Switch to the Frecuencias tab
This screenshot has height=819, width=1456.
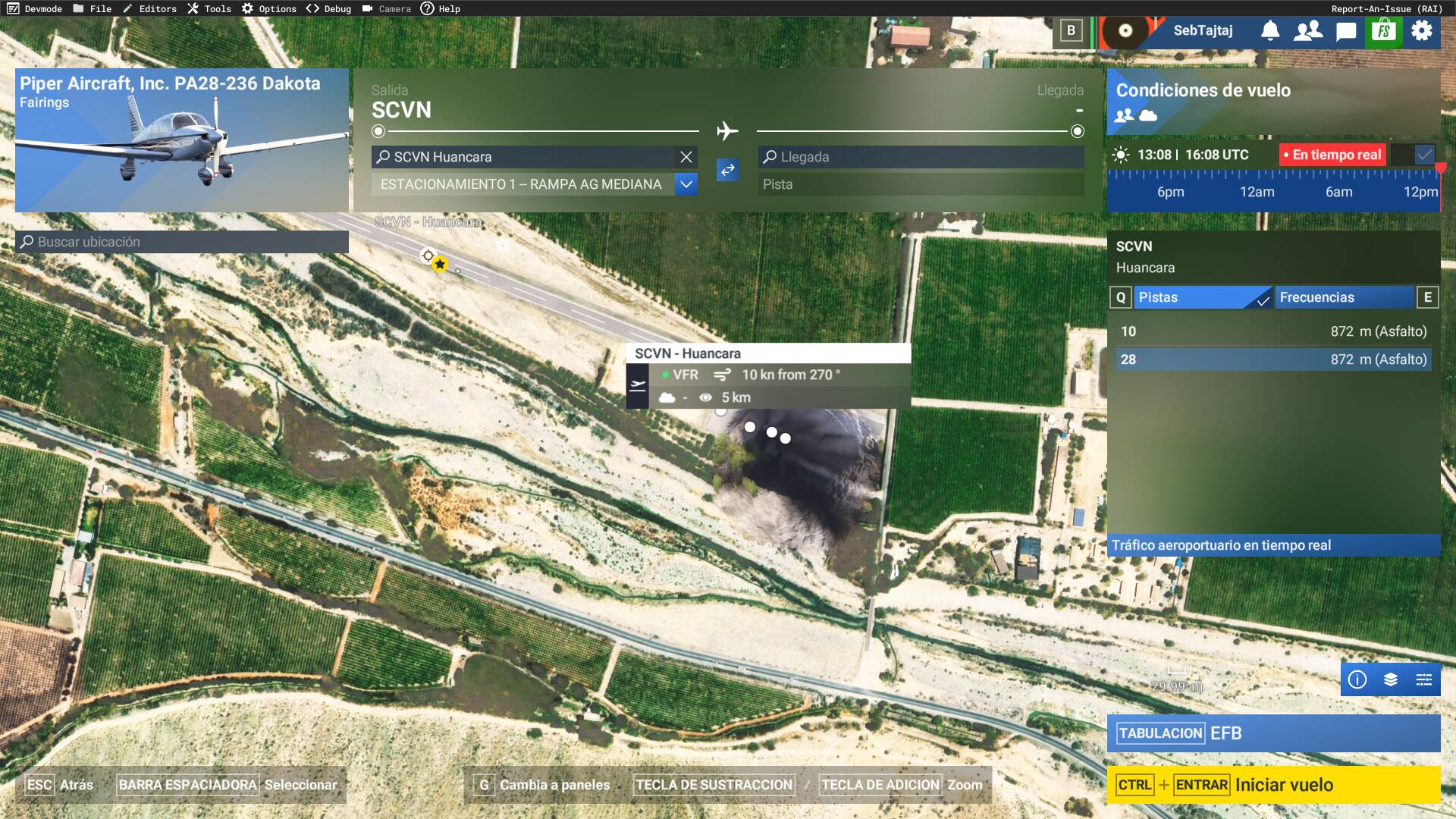1345,297
